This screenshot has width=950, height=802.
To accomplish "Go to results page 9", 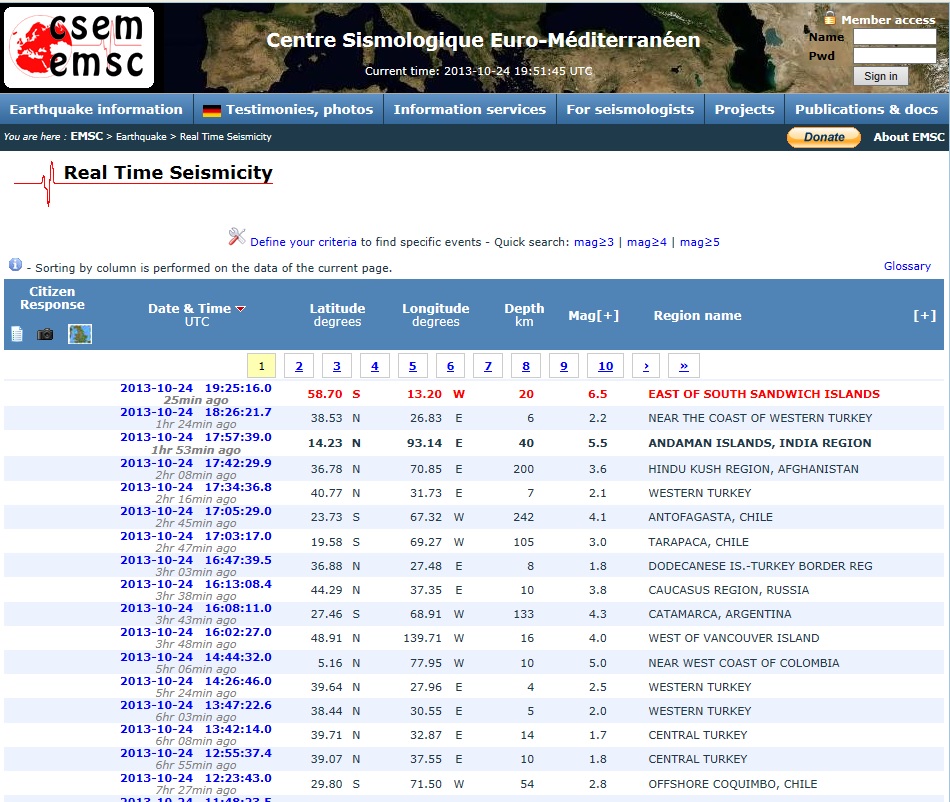I will (563, 366).
